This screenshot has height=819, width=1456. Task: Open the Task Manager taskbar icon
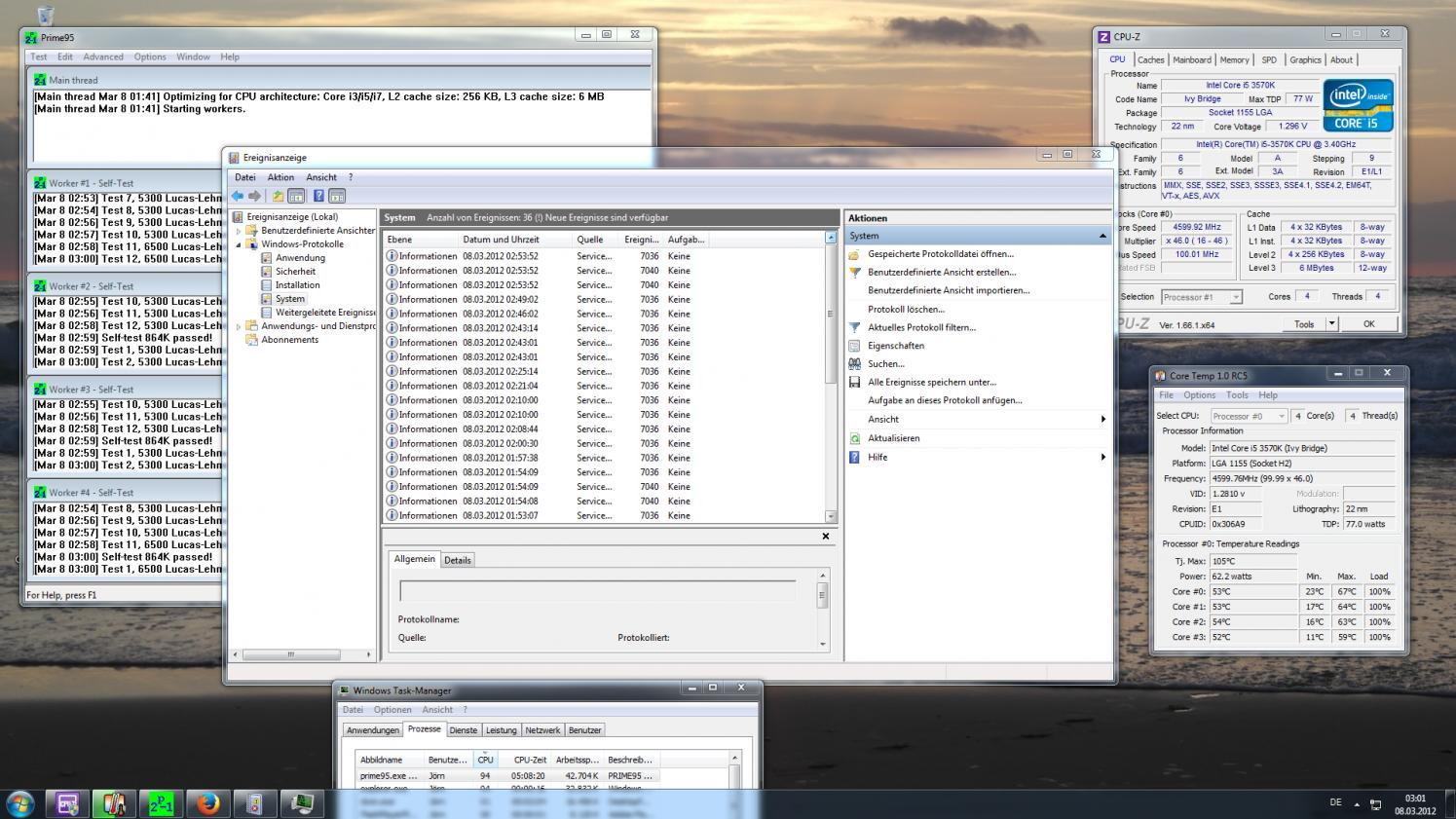pyautogui.click(x=302, y=803)
